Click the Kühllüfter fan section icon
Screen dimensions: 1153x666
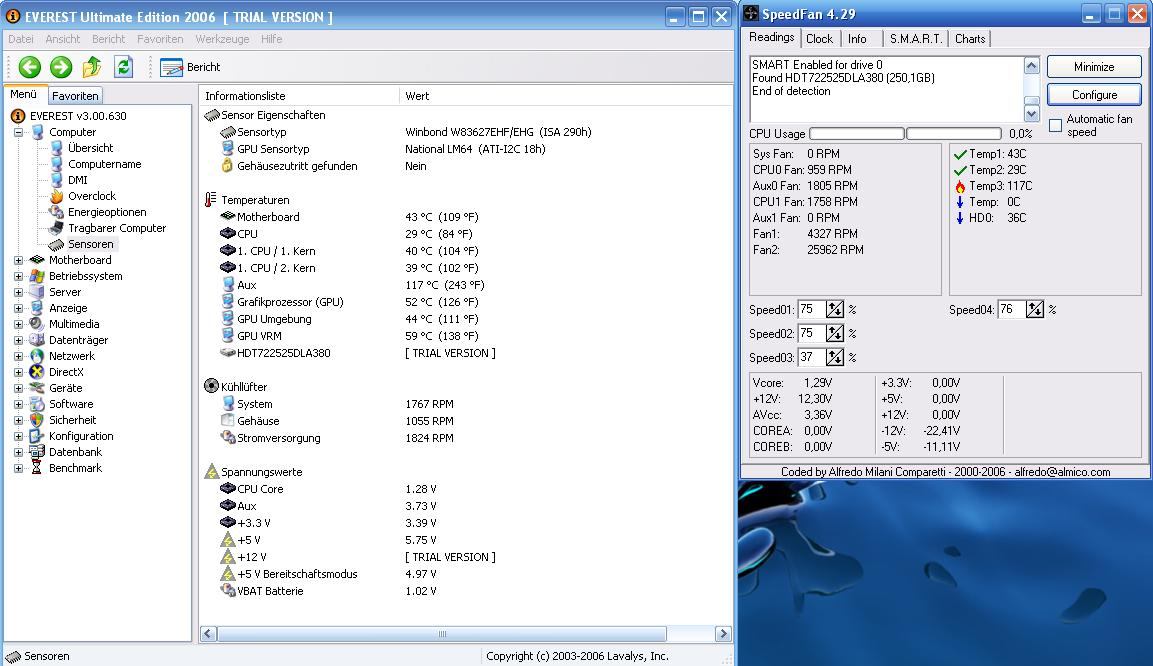click(211, 386)
